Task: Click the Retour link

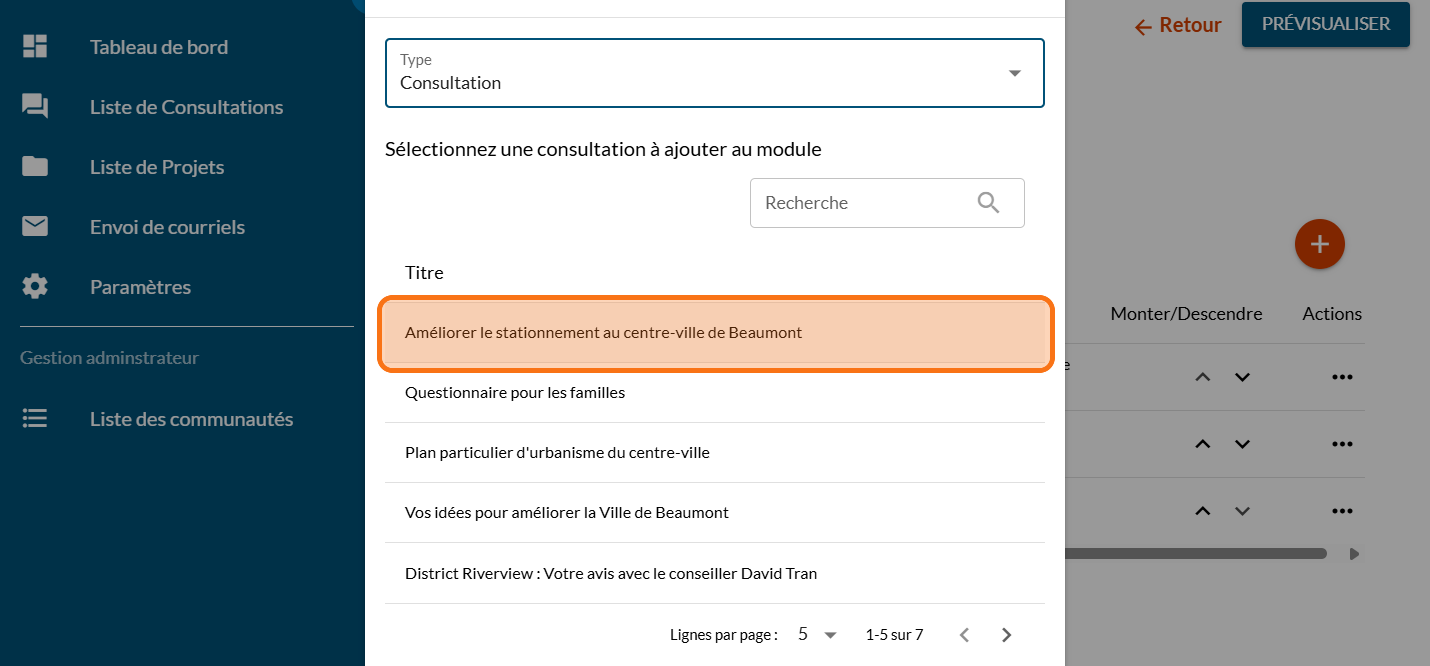Action: click(1178, 26)
